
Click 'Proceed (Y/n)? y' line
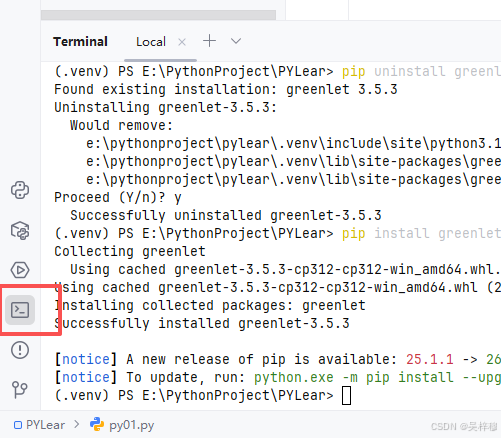tap(118, 197)
